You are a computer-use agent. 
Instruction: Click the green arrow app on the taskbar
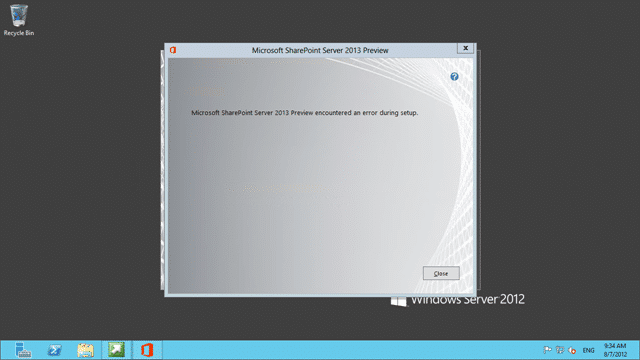coord(116,350)
